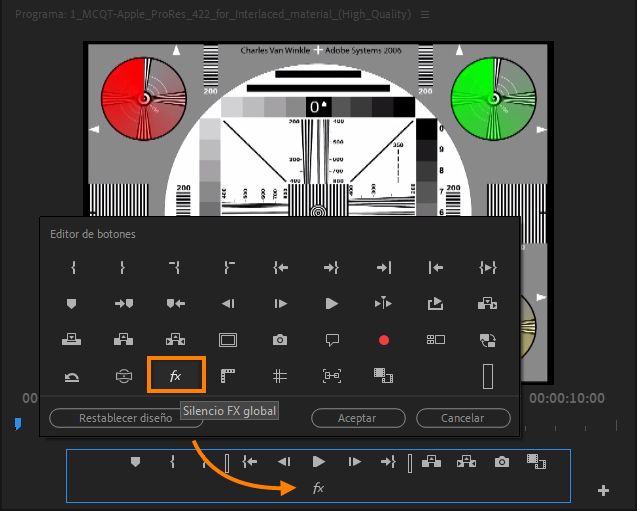
Task: Click the Cancelar button
Action: pos(463,418)
